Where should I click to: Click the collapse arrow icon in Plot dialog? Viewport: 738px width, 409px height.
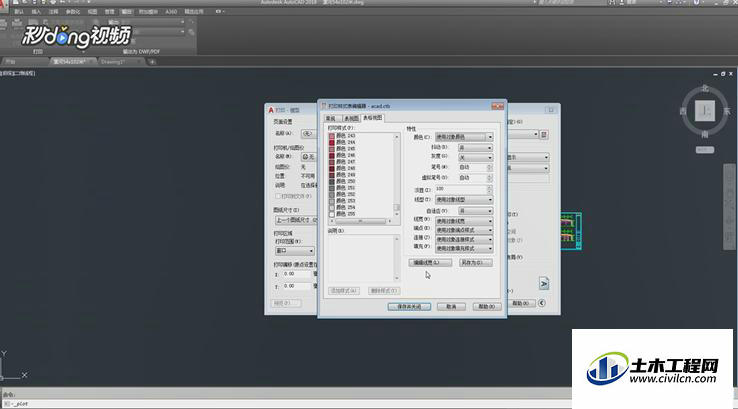click(x=542, y=303)
